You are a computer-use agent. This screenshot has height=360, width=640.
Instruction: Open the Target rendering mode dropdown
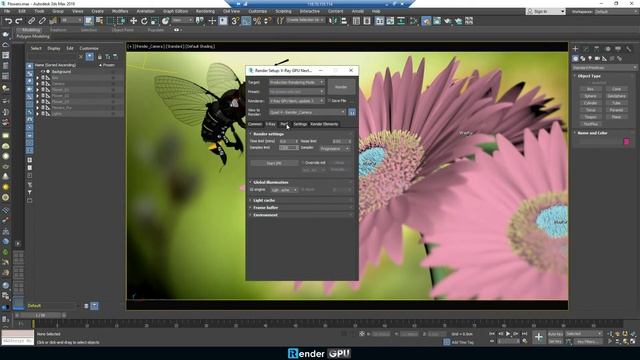pyautogui.click(x=297, y=82)
